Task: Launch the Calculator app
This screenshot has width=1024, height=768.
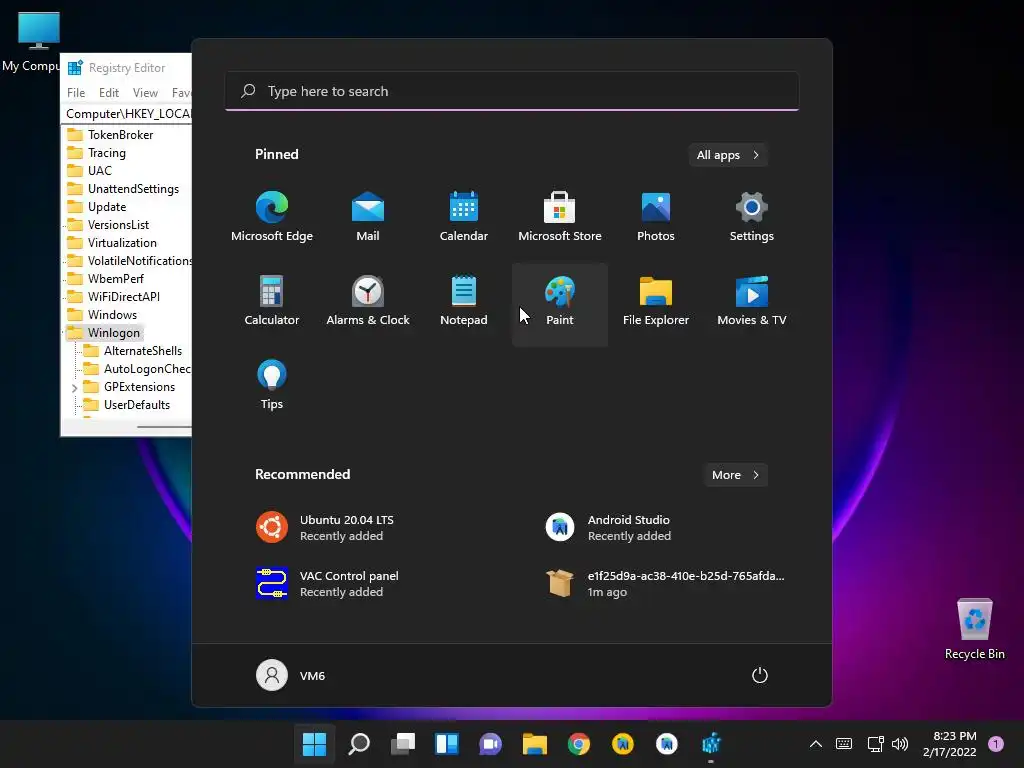Action: pos(272,302)
